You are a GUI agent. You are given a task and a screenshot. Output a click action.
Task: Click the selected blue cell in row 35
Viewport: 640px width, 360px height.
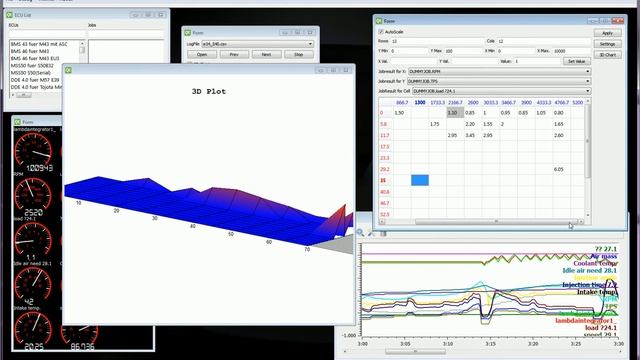[420, 180]
